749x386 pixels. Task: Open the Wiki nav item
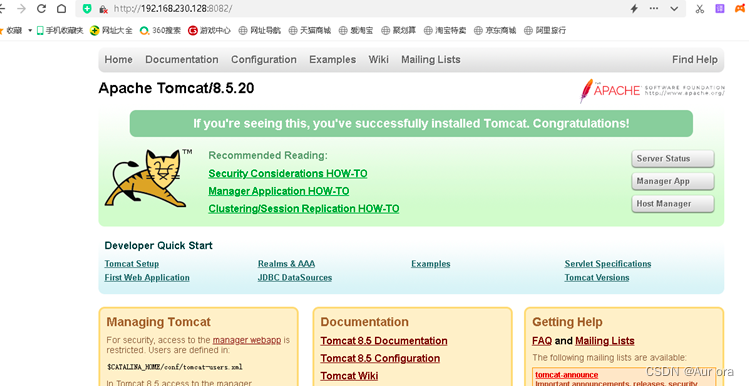point(378,60)
